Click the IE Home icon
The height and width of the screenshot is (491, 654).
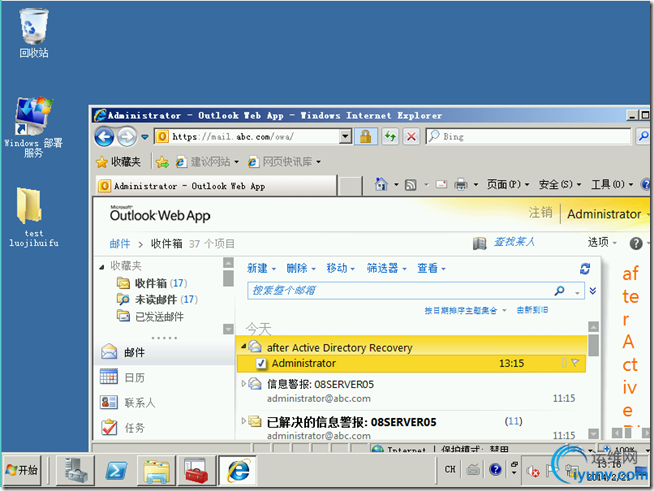(381, 184)
